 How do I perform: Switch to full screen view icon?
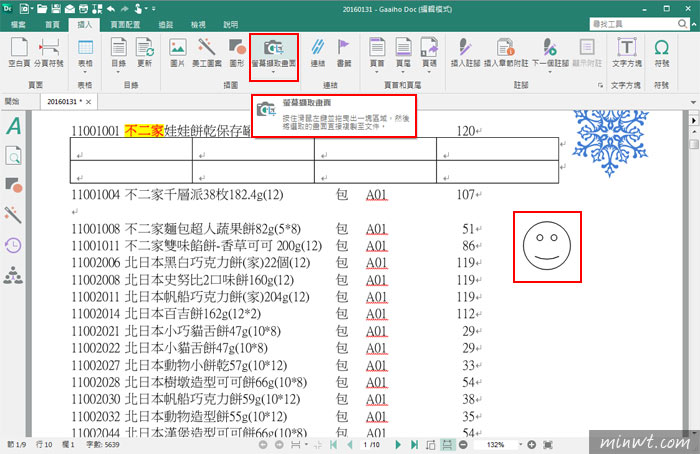point(548,445)
